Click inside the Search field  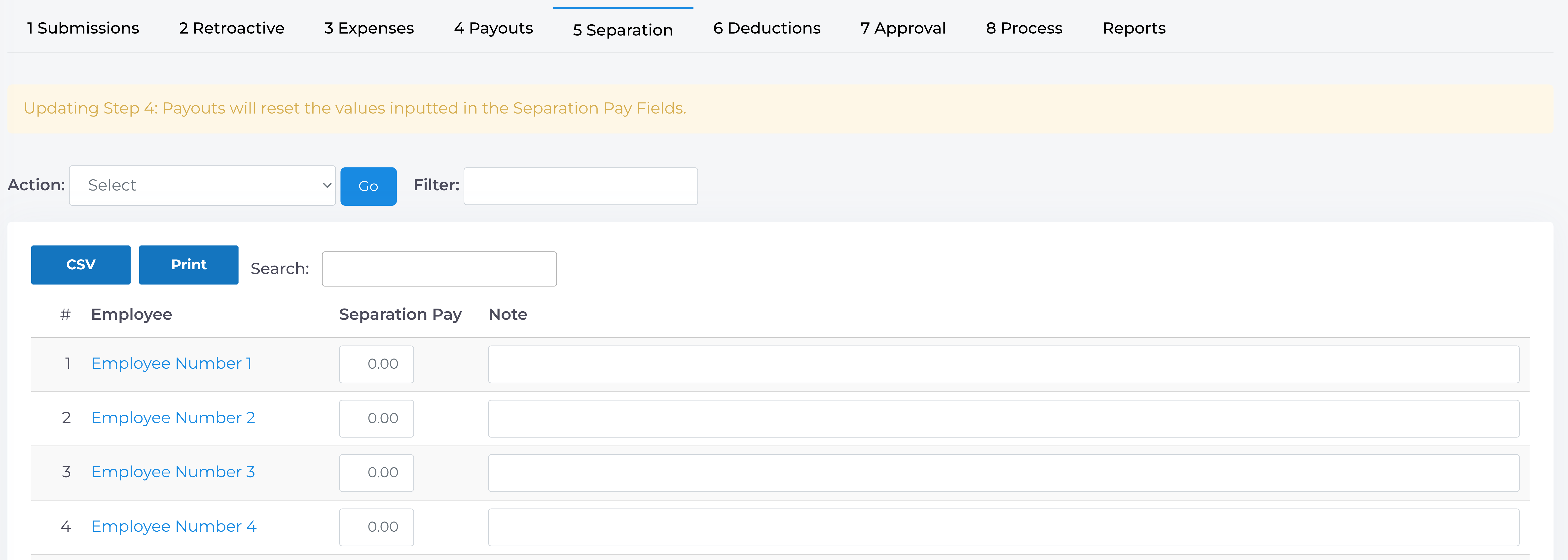click(x=439, y=268)
